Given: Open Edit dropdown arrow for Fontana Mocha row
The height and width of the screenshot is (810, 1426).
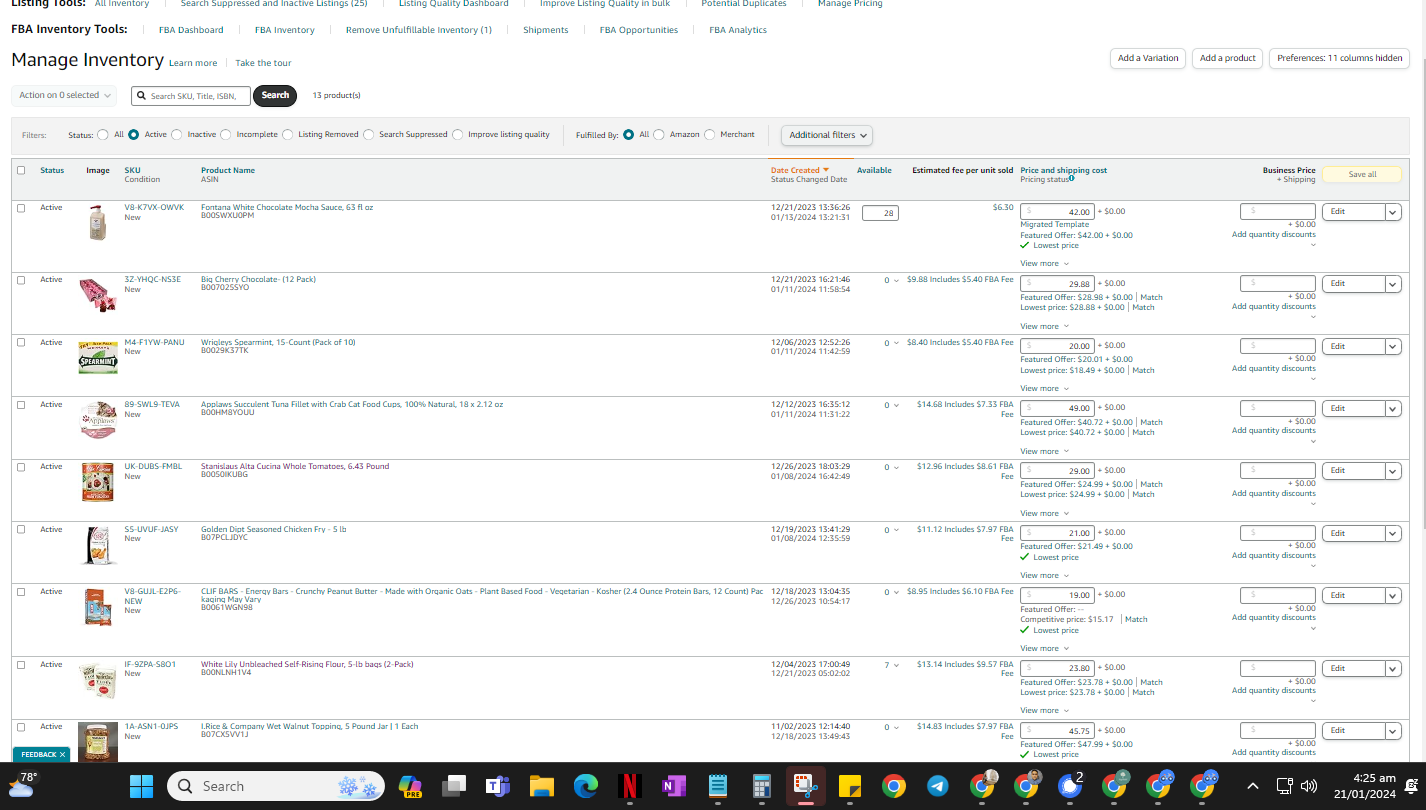Looking at the screenshot, I should [x=1393, y=212].
